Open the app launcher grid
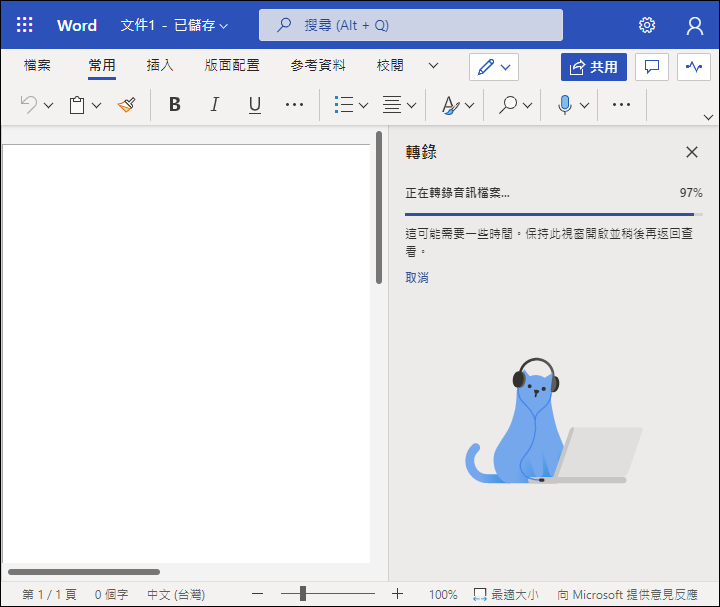 point(24,25)
